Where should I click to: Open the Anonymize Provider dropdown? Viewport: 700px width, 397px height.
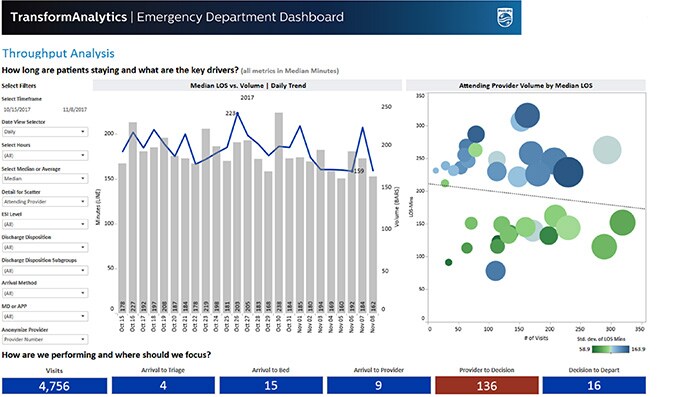[45, 339]
